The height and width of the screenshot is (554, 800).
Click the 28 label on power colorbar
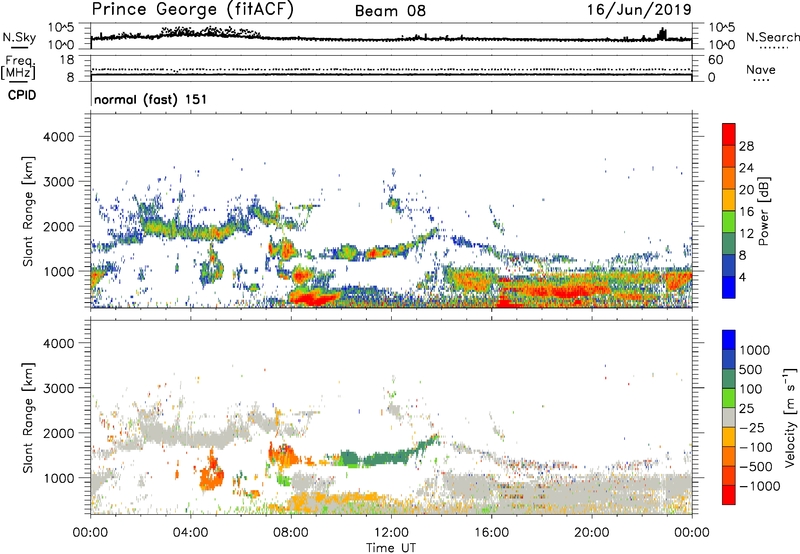[x=746, y=146]
